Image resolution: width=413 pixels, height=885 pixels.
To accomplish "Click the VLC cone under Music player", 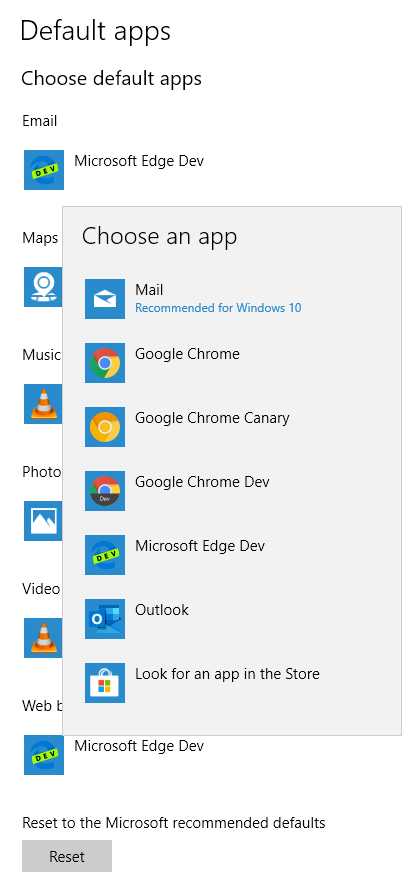I will (x=43, y=404).
